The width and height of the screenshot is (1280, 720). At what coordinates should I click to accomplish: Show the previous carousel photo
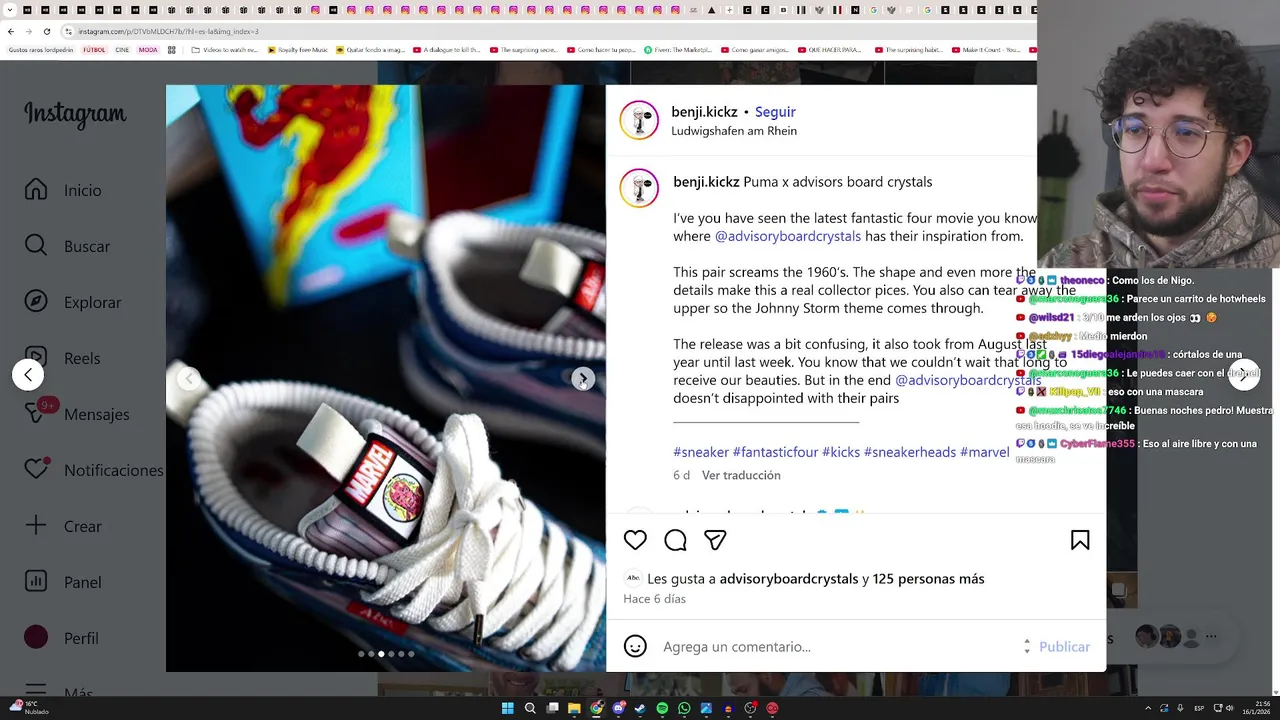pyautogui.click(x=189, y=378)
